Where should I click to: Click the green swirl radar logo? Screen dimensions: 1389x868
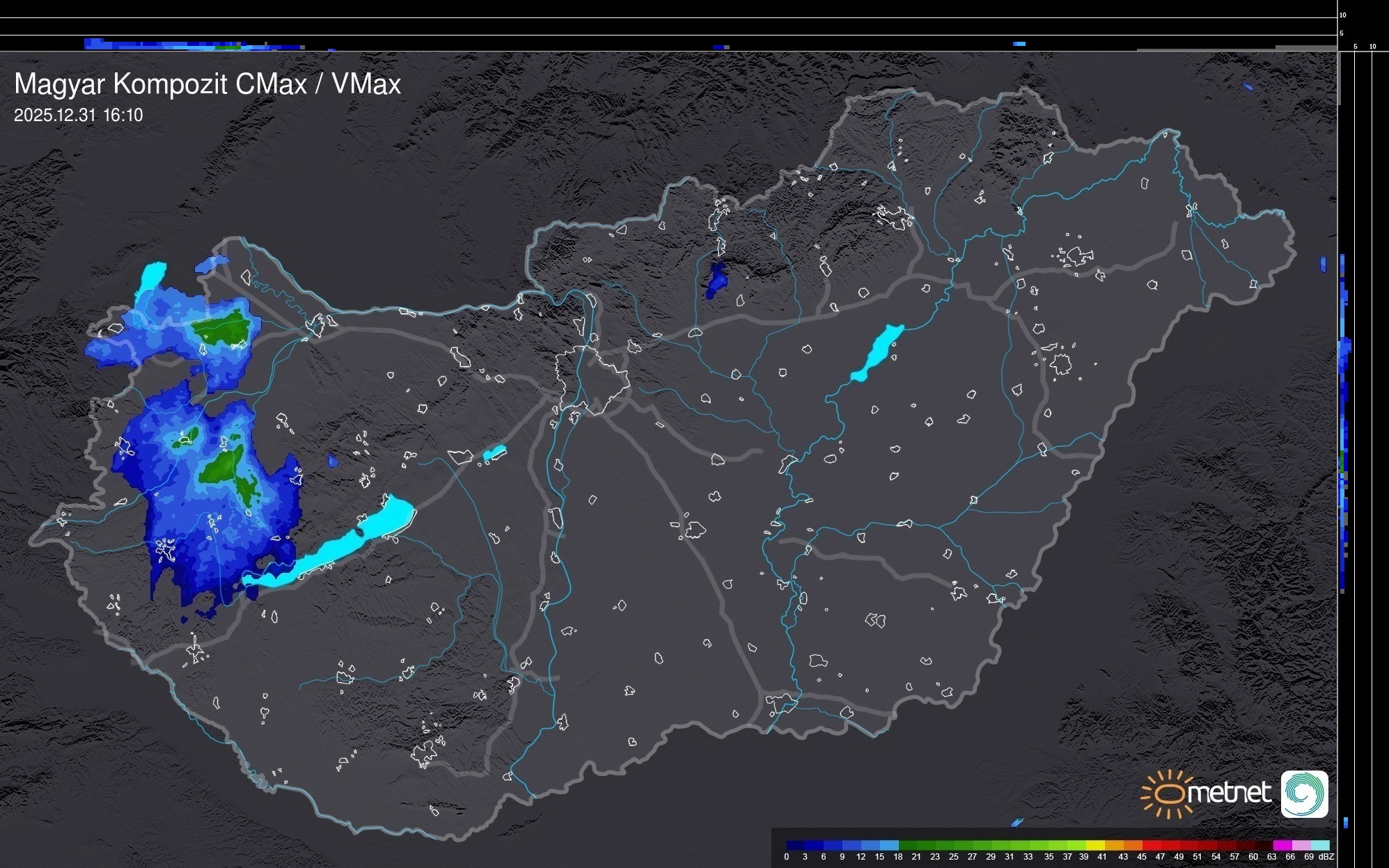pyautogui.click(x=1304, y=794)
